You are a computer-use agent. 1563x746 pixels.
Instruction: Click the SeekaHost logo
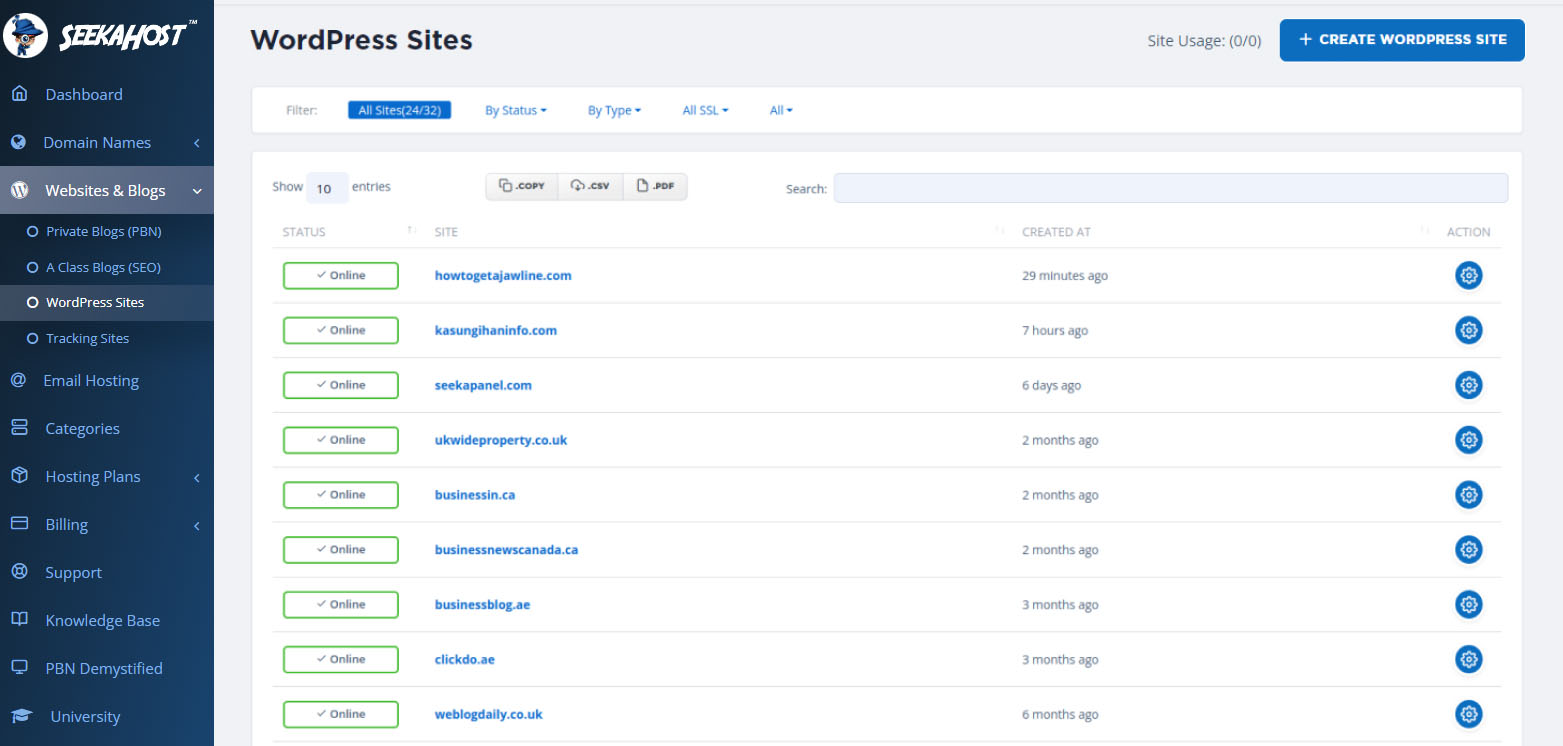pos(100,36)
